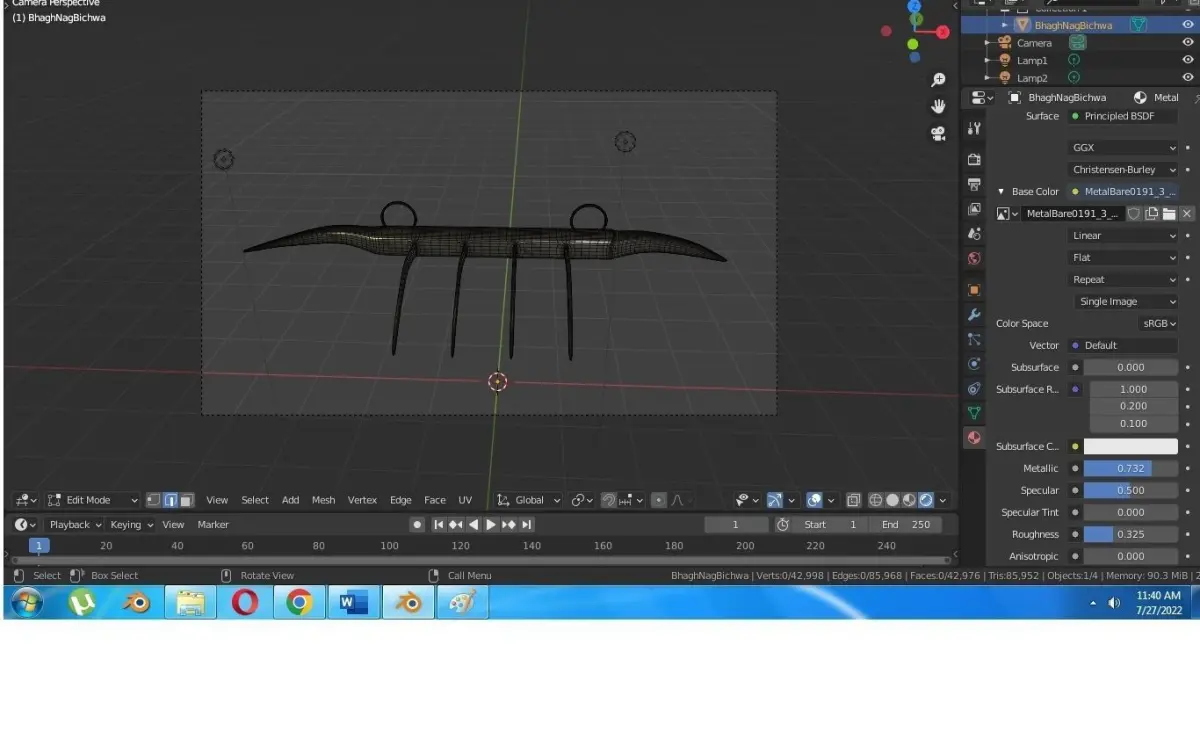The image size is (1200, 739).
Task: Hide Lamp1 via eye icon
Action: [1188, 61]
